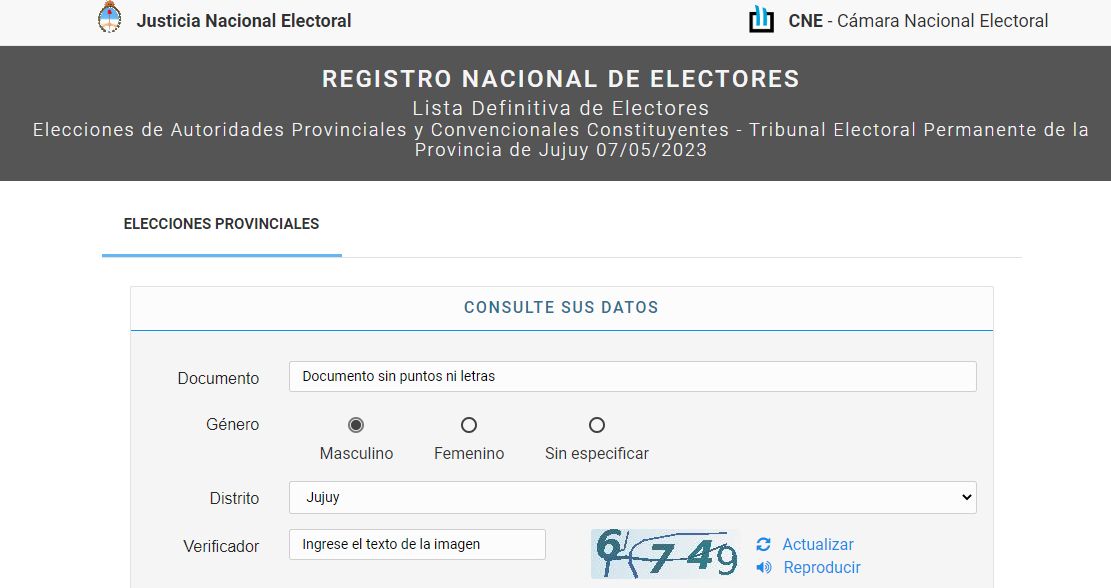Choose the Sin especificar gender option

597,425
